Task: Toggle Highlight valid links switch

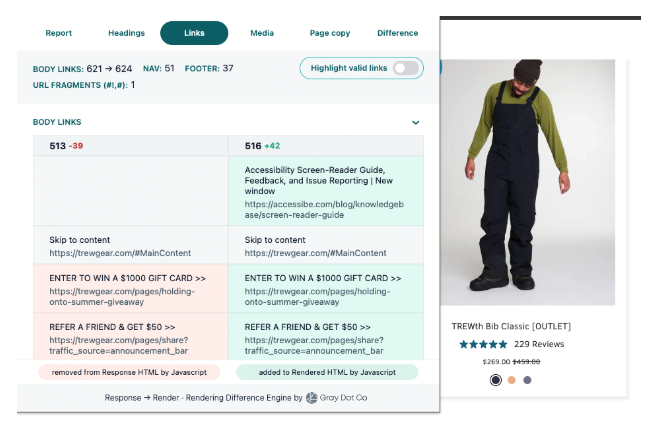Action: pyautogui.click(x=405, y=68)
